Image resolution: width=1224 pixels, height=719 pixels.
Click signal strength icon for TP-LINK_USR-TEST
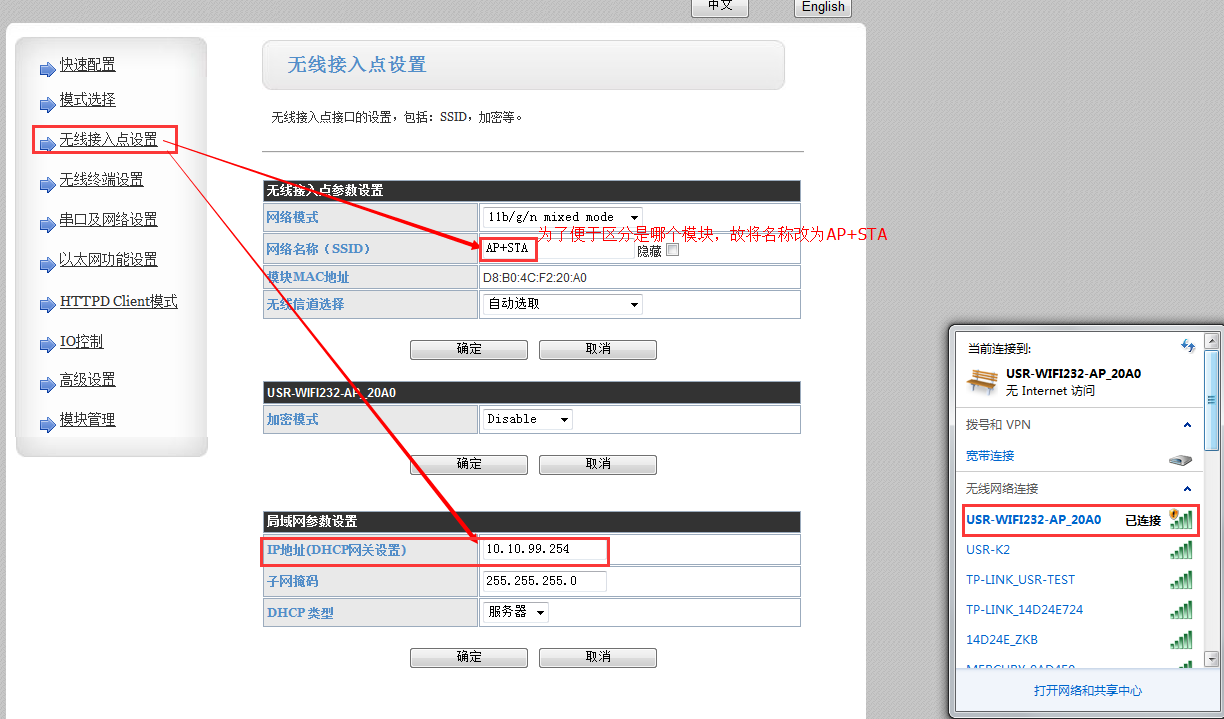(x=1181, y=580)
